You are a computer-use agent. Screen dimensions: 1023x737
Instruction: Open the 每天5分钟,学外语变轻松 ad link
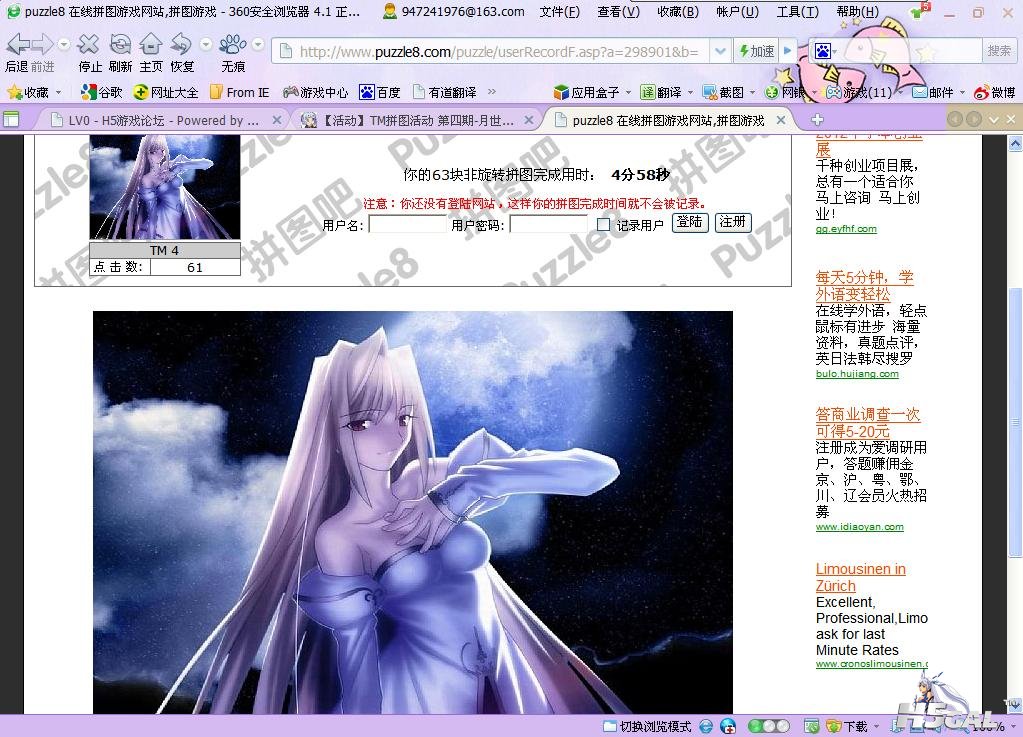[863, 286]
